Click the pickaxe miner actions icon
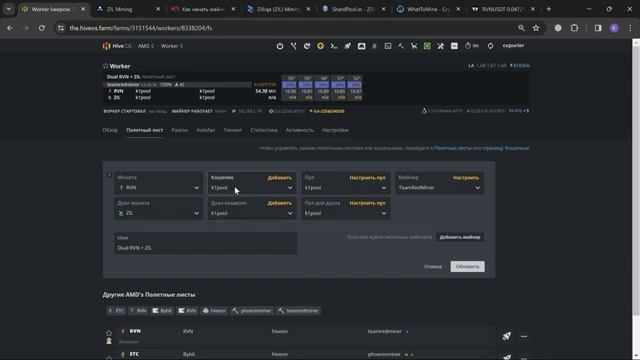This screenshot has height=360, width=640. tap(401, 46)
